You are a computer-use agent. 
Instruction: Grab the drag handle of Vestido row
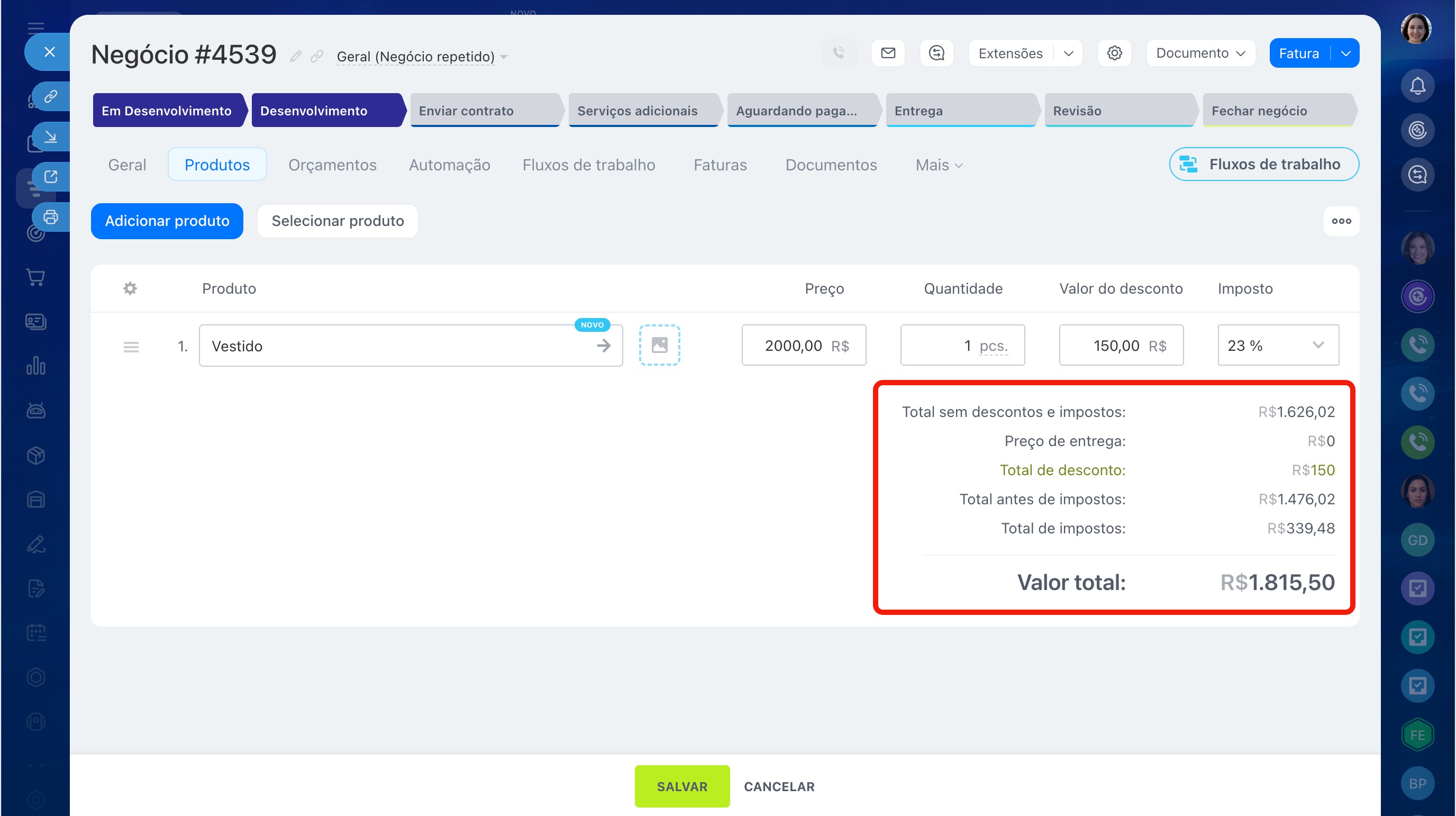[131, 347]
